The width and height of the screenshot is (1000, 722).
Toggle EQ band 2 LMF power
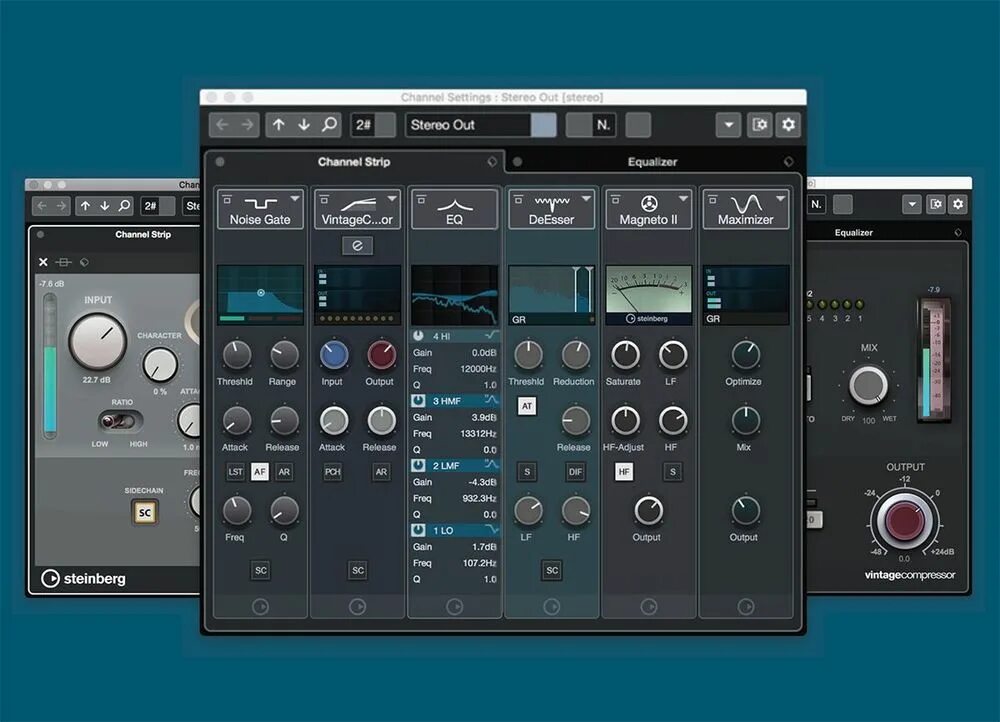pyautogui.click(x=418, y=466)
